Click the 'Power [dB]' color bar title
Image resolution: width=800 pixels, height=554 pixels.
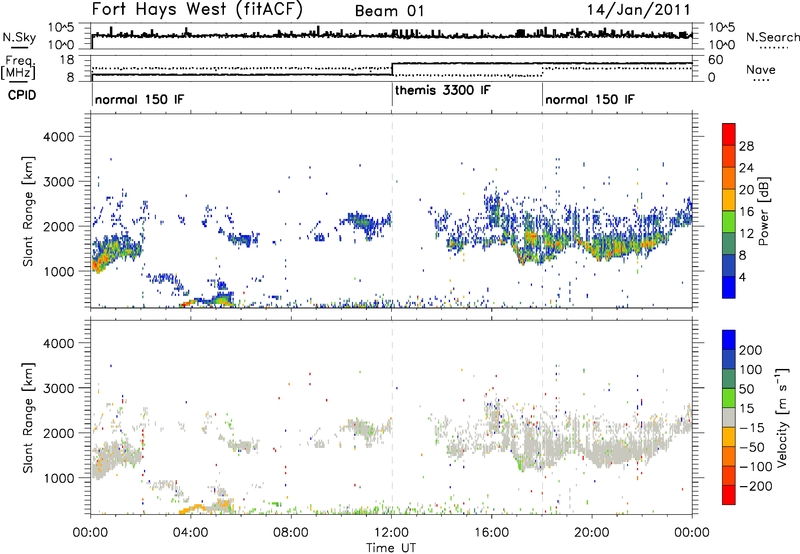(764, 211)
